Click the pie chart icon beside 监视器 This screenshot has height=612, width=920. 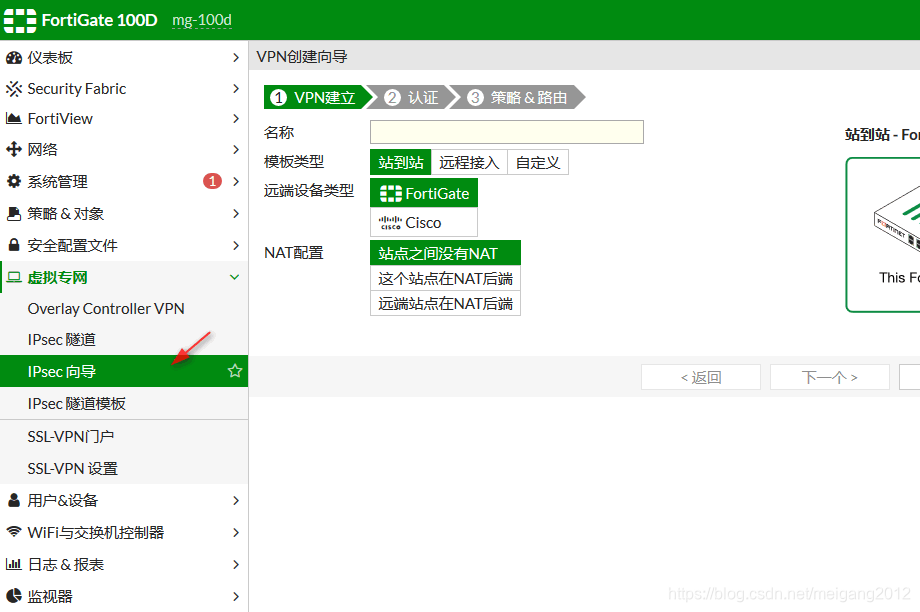[13, 596]
